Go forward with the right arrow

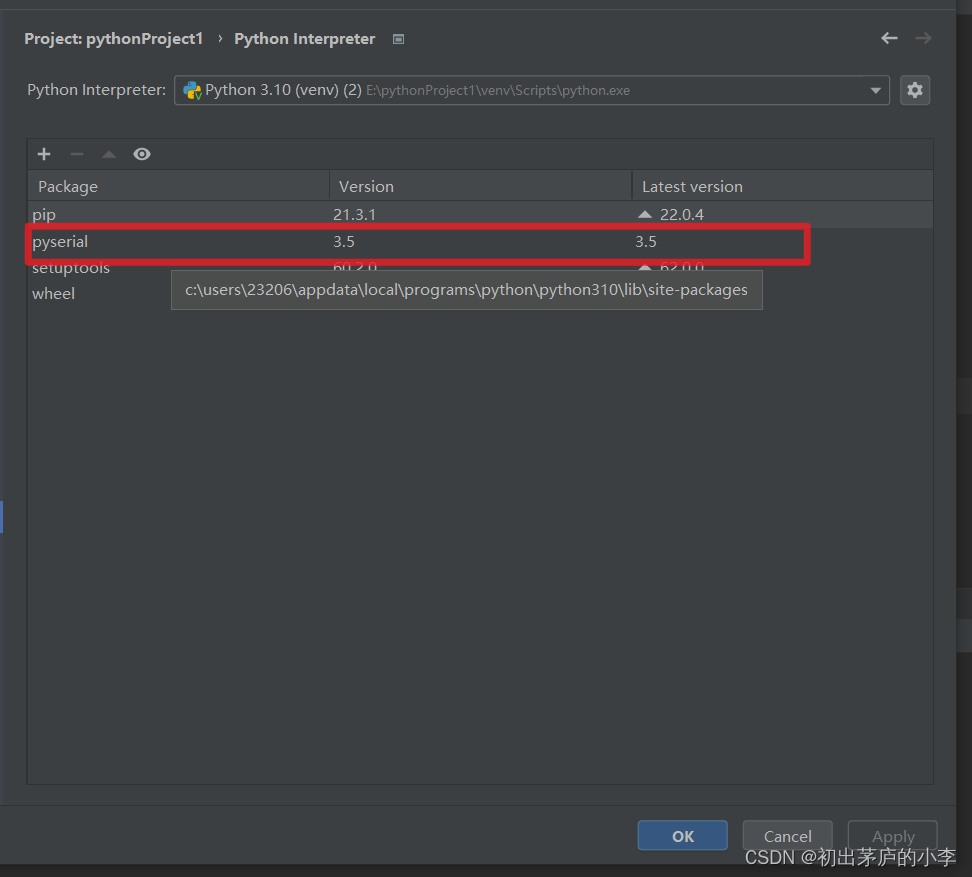(x=924, y=38)
